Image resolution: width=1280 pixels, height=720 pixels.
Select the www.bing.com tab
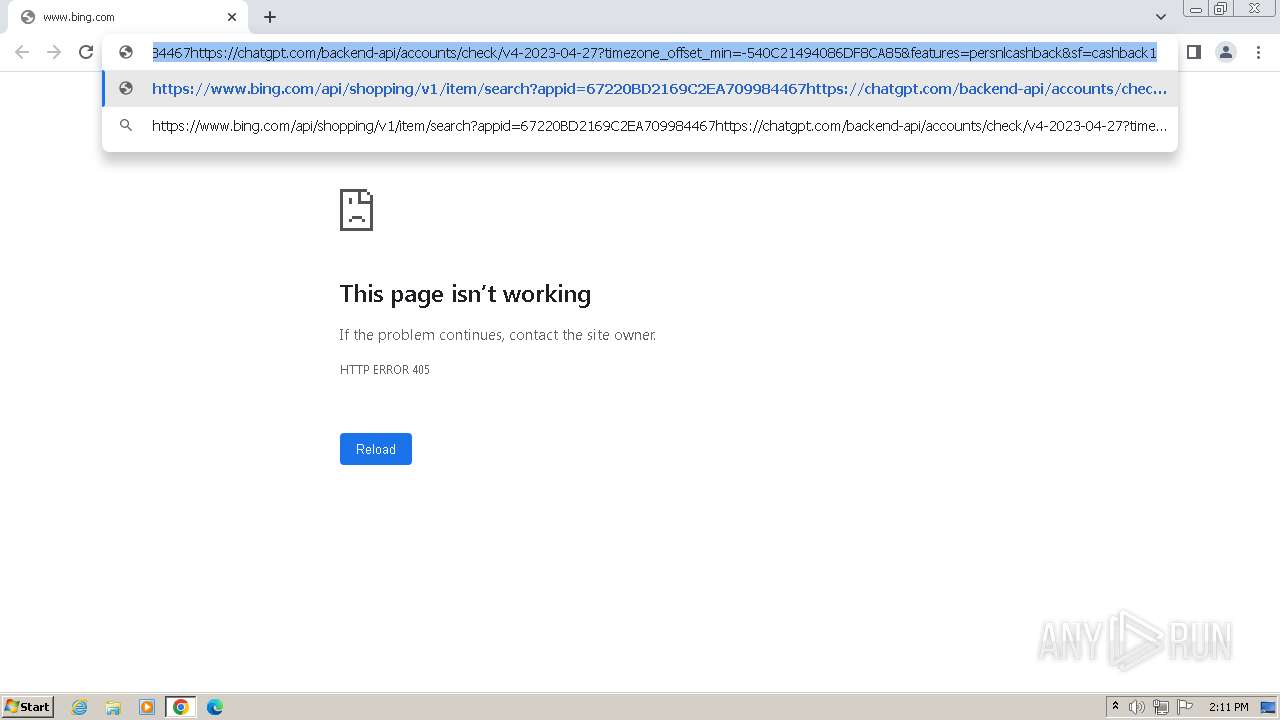[x=128, y=17]
